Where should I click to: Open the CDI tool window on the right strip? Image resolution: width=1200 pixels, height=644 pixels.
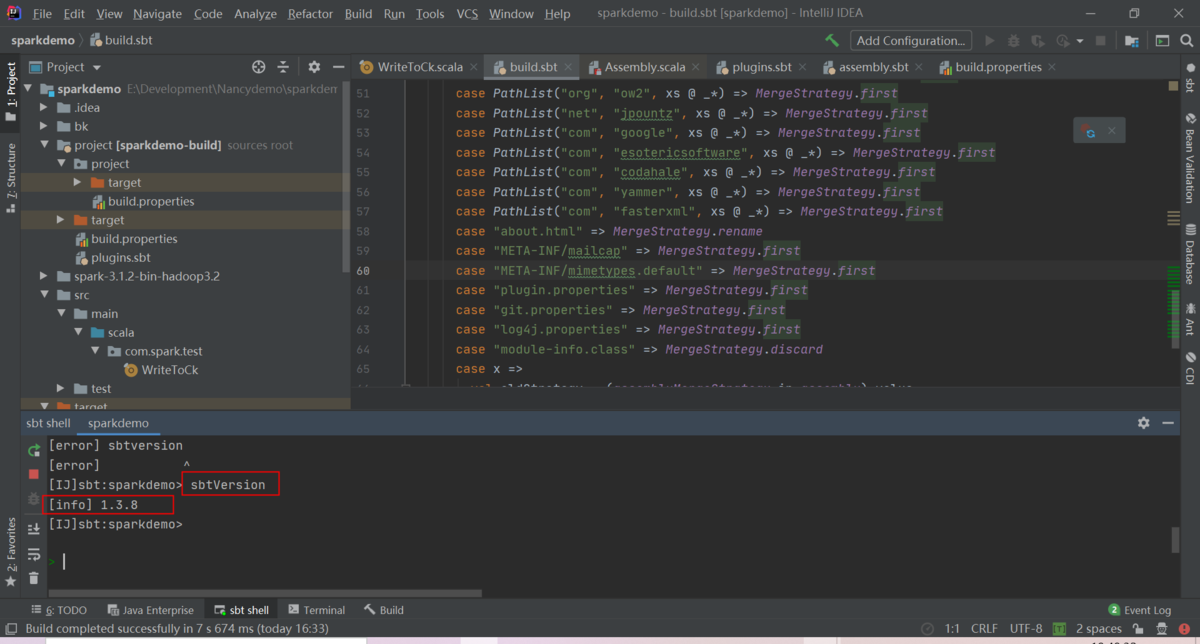(x=1190, y=367)
